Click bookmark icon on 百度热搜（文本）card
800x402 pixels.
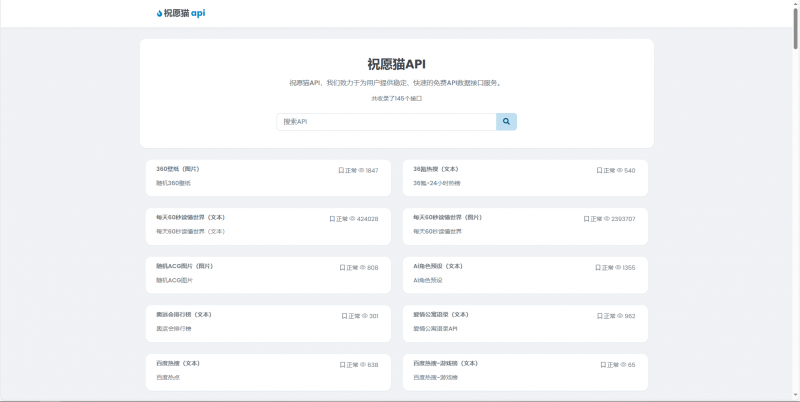pyautogui.click(x=342, y=365)
